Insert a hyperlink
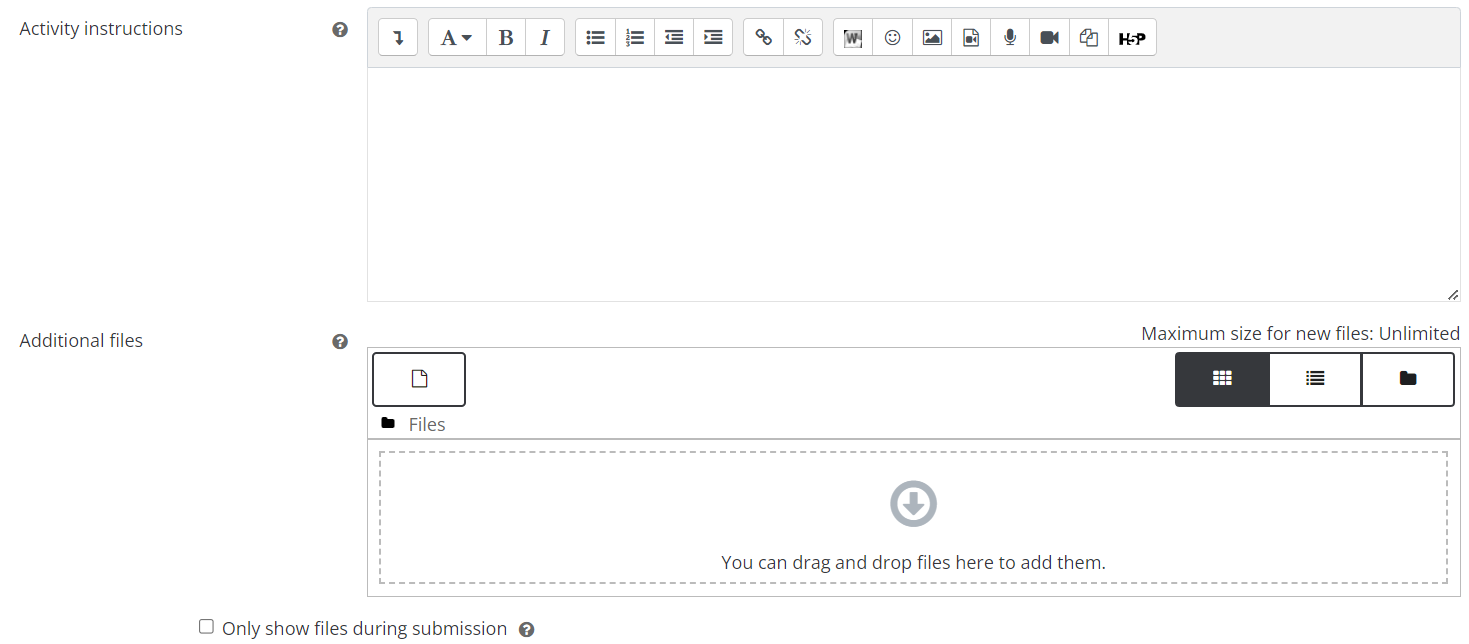 (x=763, y=38)
